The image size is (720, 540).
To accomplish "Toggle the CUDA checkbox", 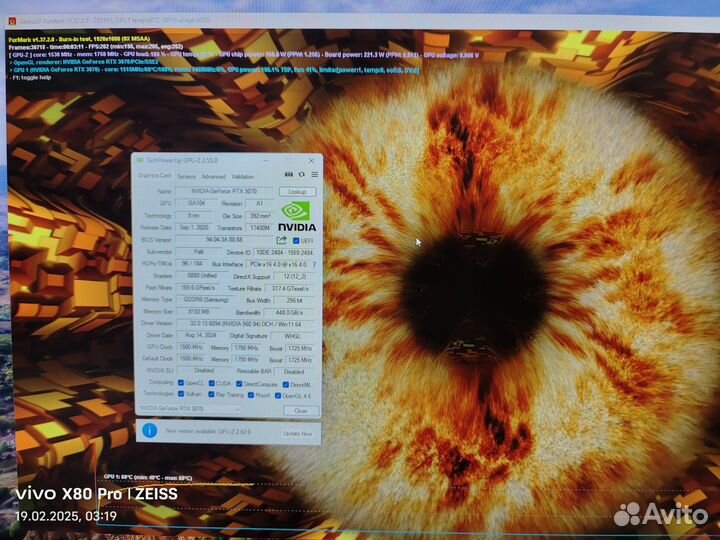I will click(212, 383).
